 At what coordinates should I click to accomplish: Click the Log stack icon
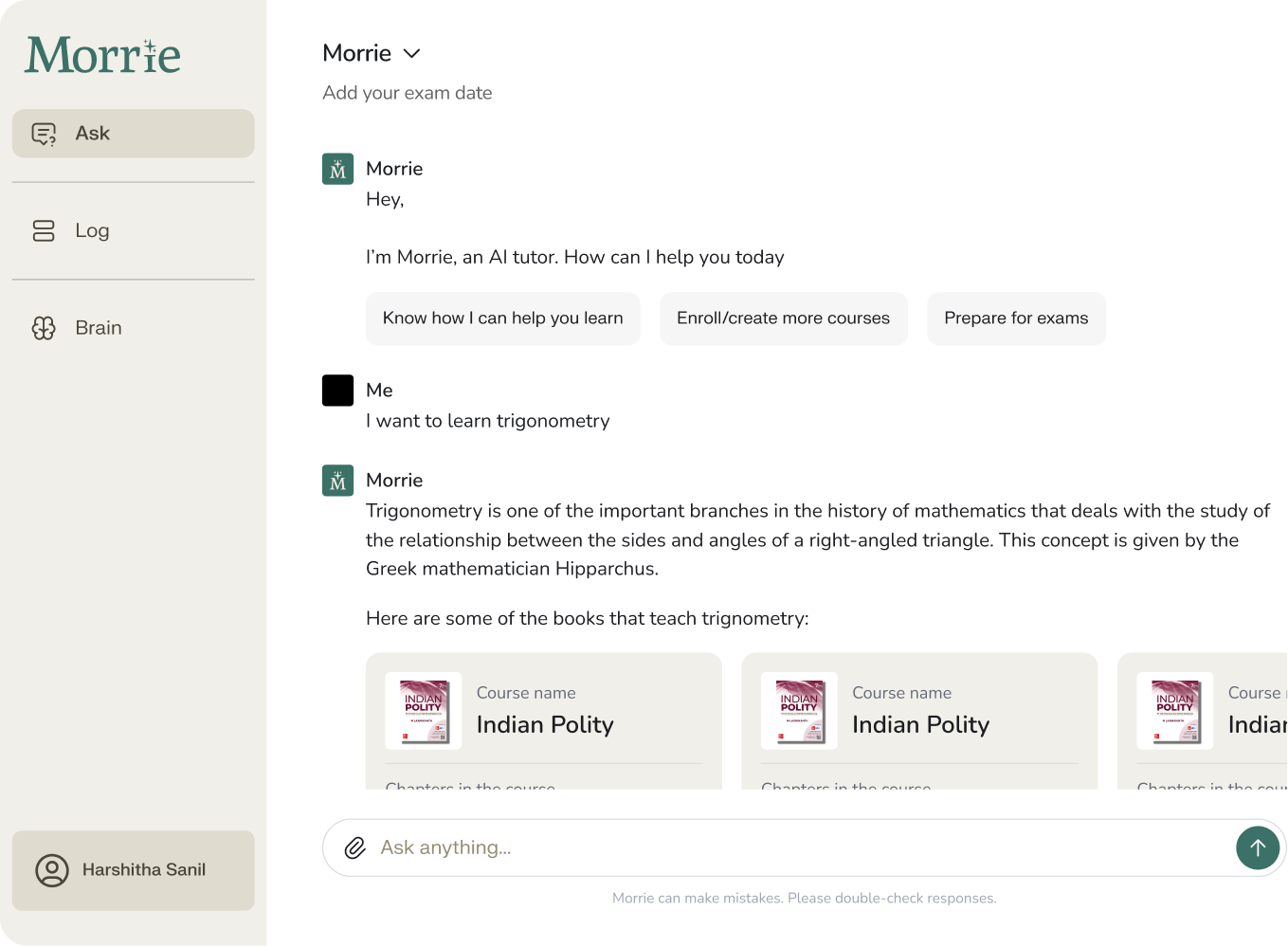(x=44, y=230)
